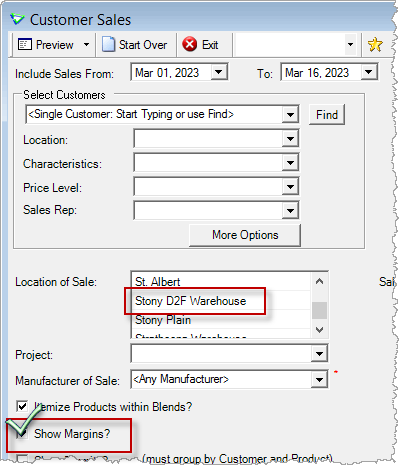399x465 pixels.
Task: Open the Include Sales From date picker
Action: (219, 72)
